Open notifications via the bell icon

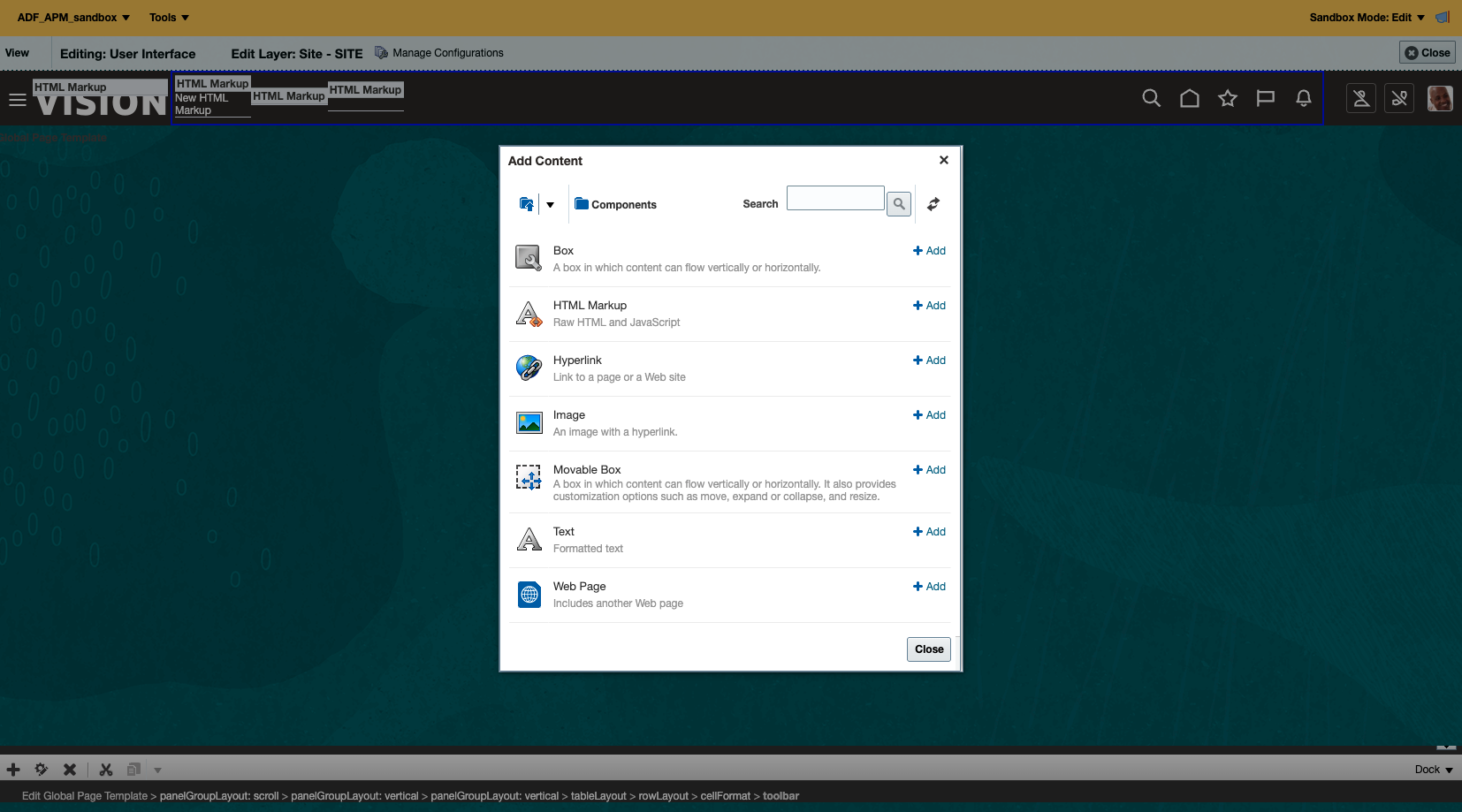1303,98
